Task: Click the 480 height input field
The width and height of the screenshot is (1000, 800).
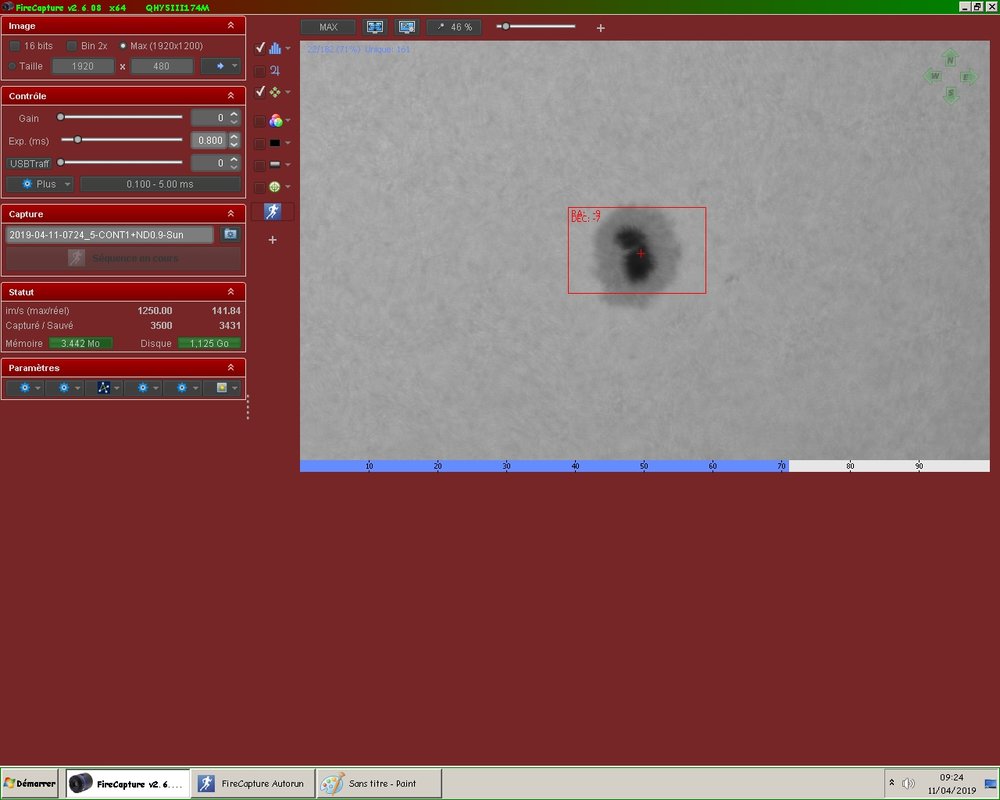Action: [161, 66]
